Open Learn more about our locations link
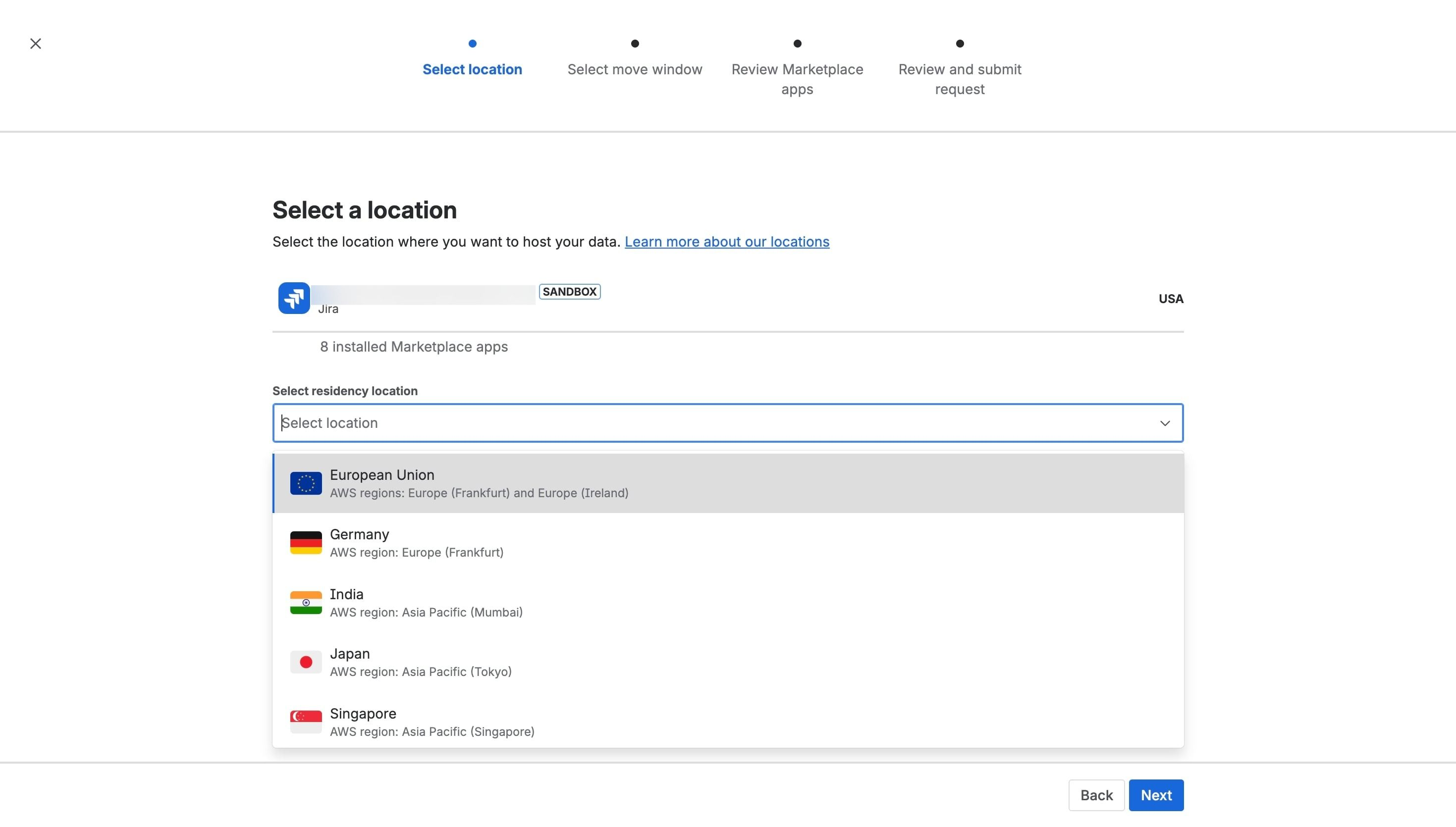Image resolution: width=1456 pixels, height=827 pixels. click(727, 242)
